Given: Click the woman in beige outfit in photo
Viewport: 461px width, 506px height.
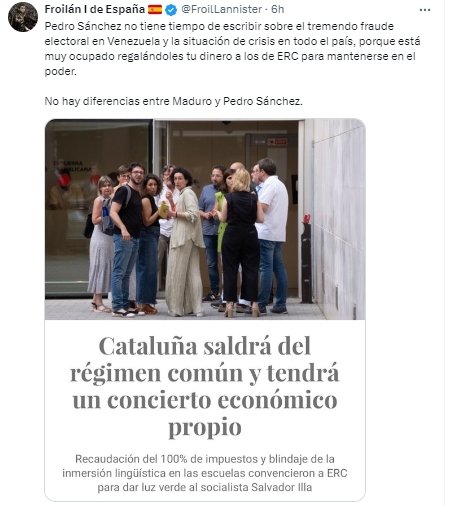Looking at the screenshot, I should [x=184, y=242].
